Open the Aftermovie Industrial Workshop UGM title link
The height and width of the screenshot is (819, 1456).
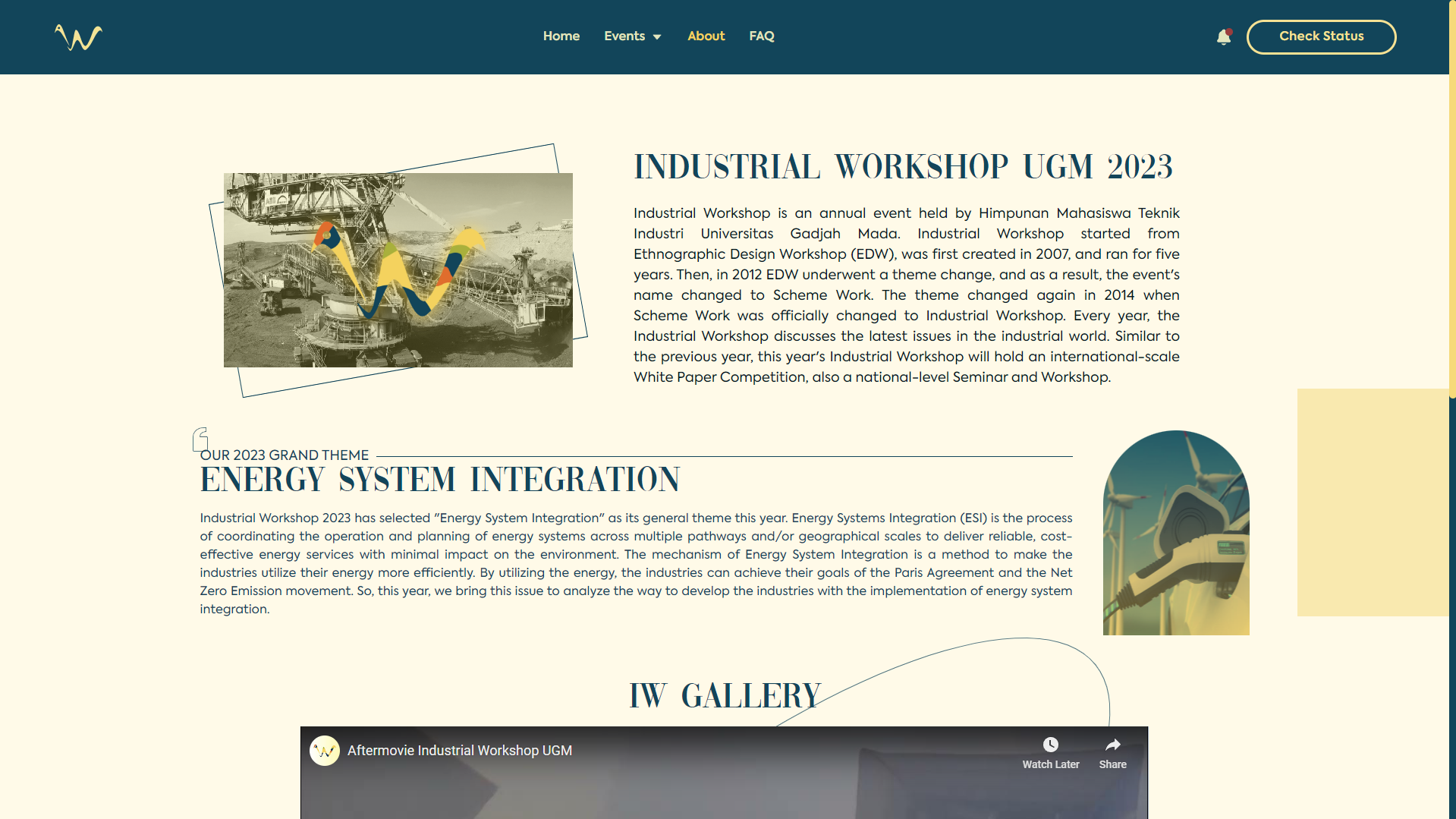459,751
